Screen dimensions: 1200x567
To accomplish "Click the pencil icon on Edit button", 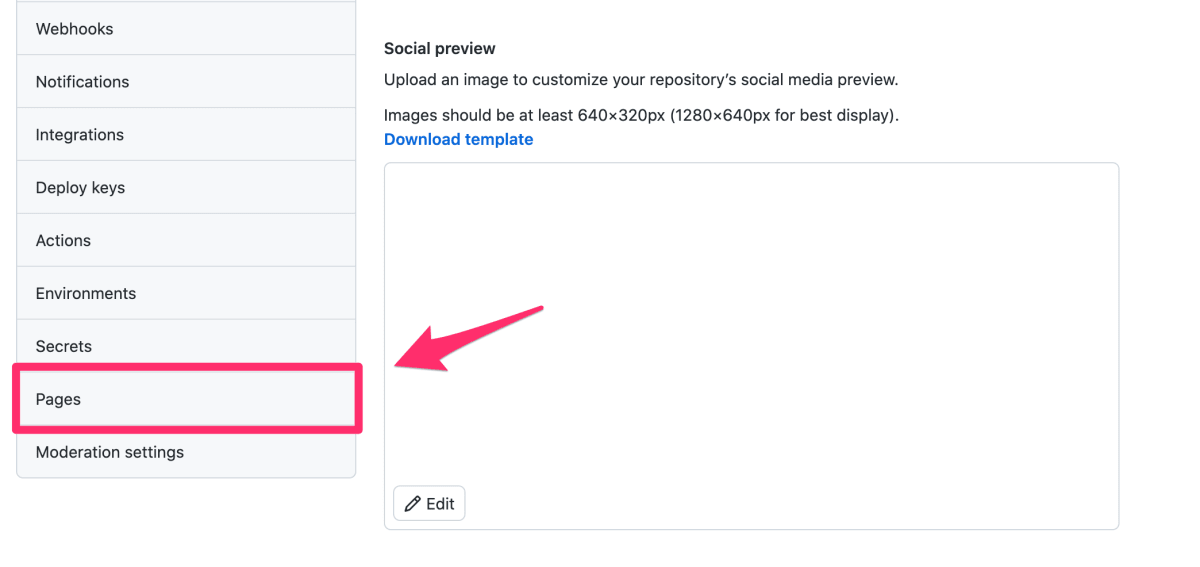I will [x=412, y=504].
